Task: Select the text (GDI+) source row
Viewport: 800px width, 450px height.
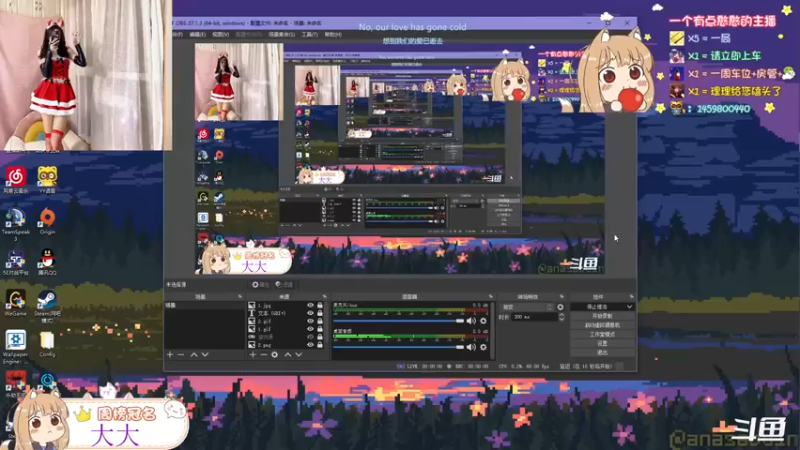Action: coord(287,313)
